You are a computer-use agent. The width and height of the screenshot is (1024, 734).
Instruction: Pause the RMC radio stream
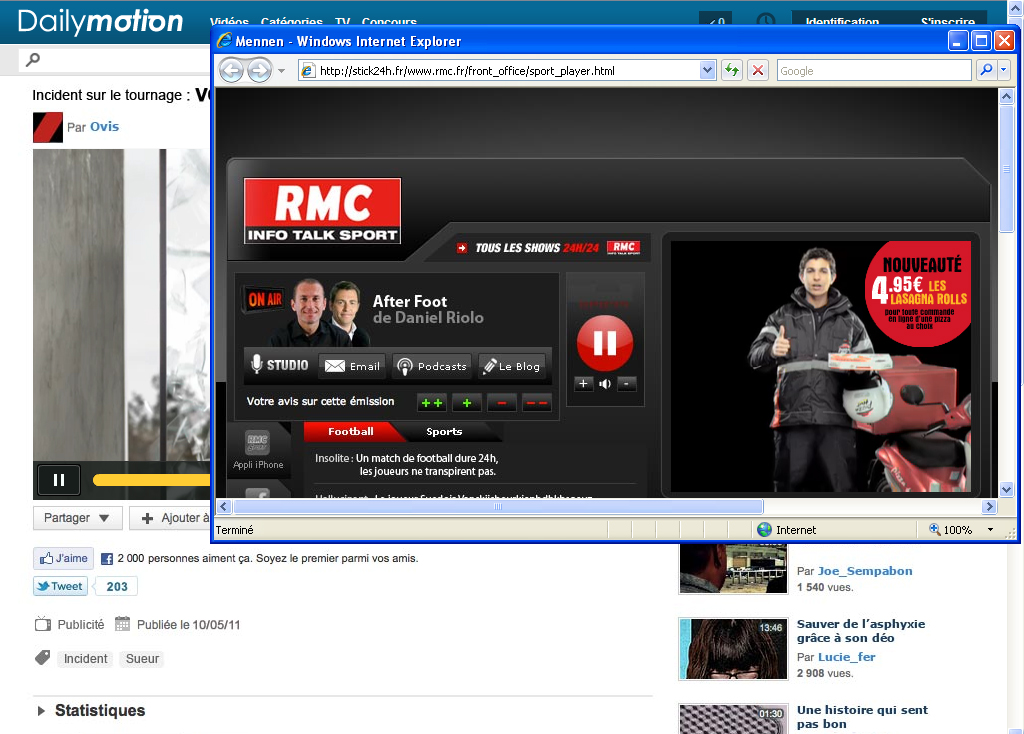coord(604,343)
